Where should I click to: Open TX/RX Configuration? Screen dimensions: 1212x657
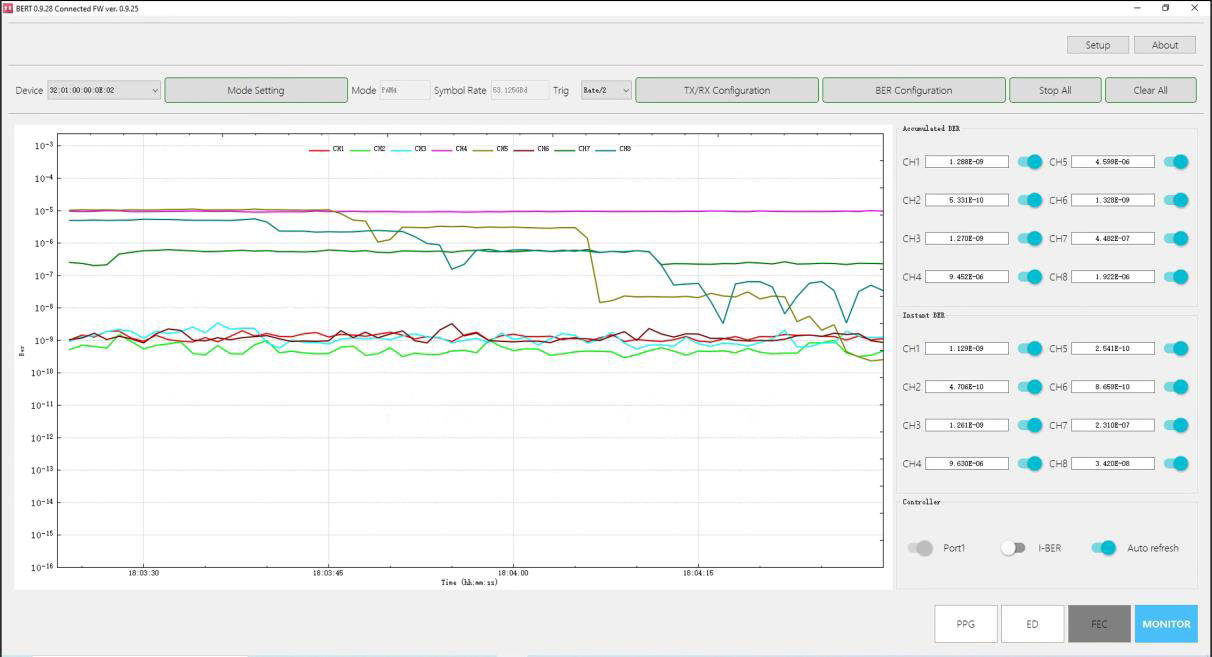(727, 91)
